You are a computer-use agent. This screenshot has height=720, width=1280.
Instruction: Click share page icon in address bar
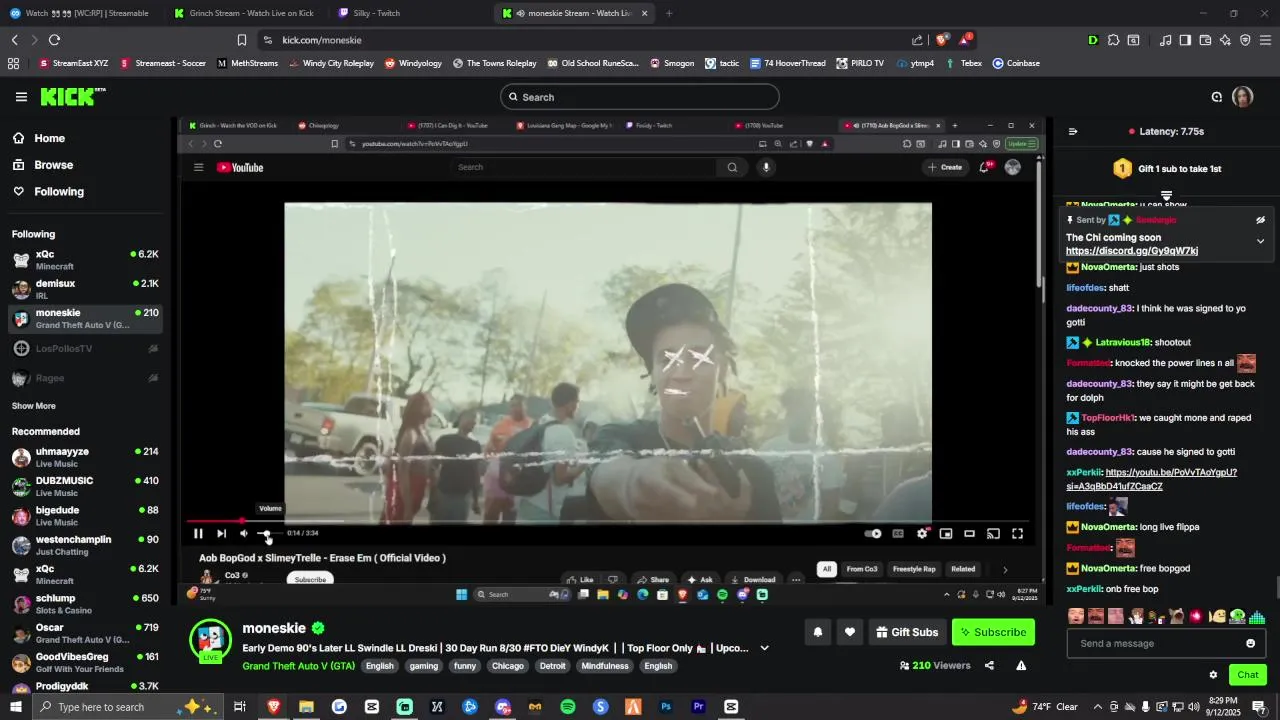pos(917,40)
